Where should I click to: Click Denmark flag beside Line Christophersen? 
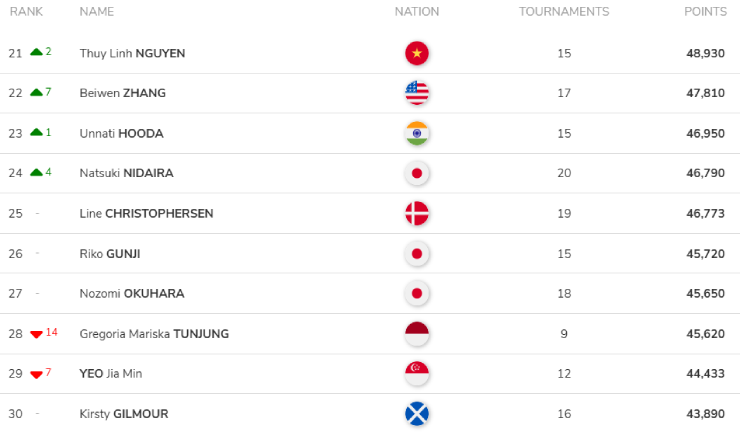click(x=417, y=213)
